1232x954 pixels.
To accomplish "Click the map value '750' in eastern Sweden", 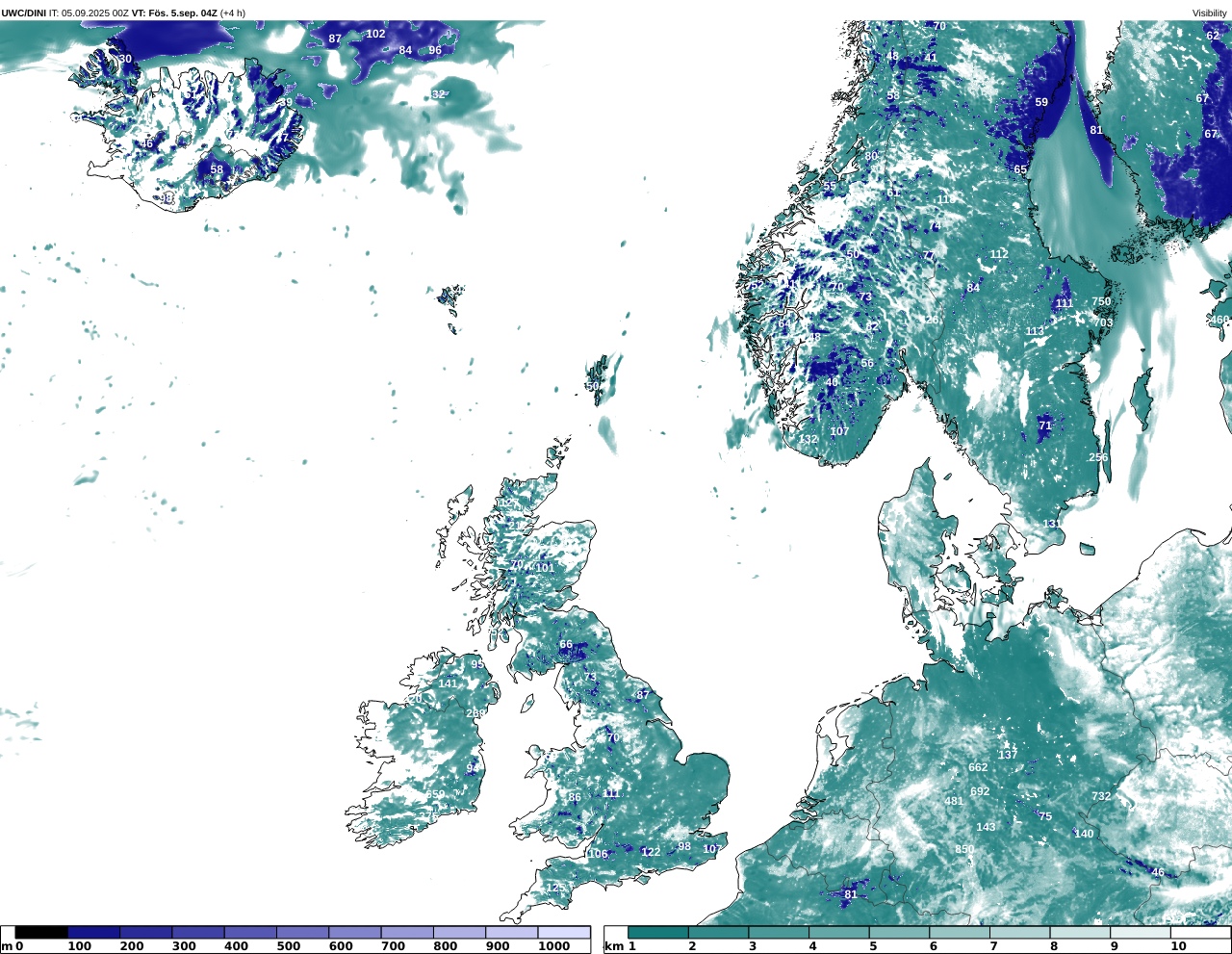I will pos(1101,301).
